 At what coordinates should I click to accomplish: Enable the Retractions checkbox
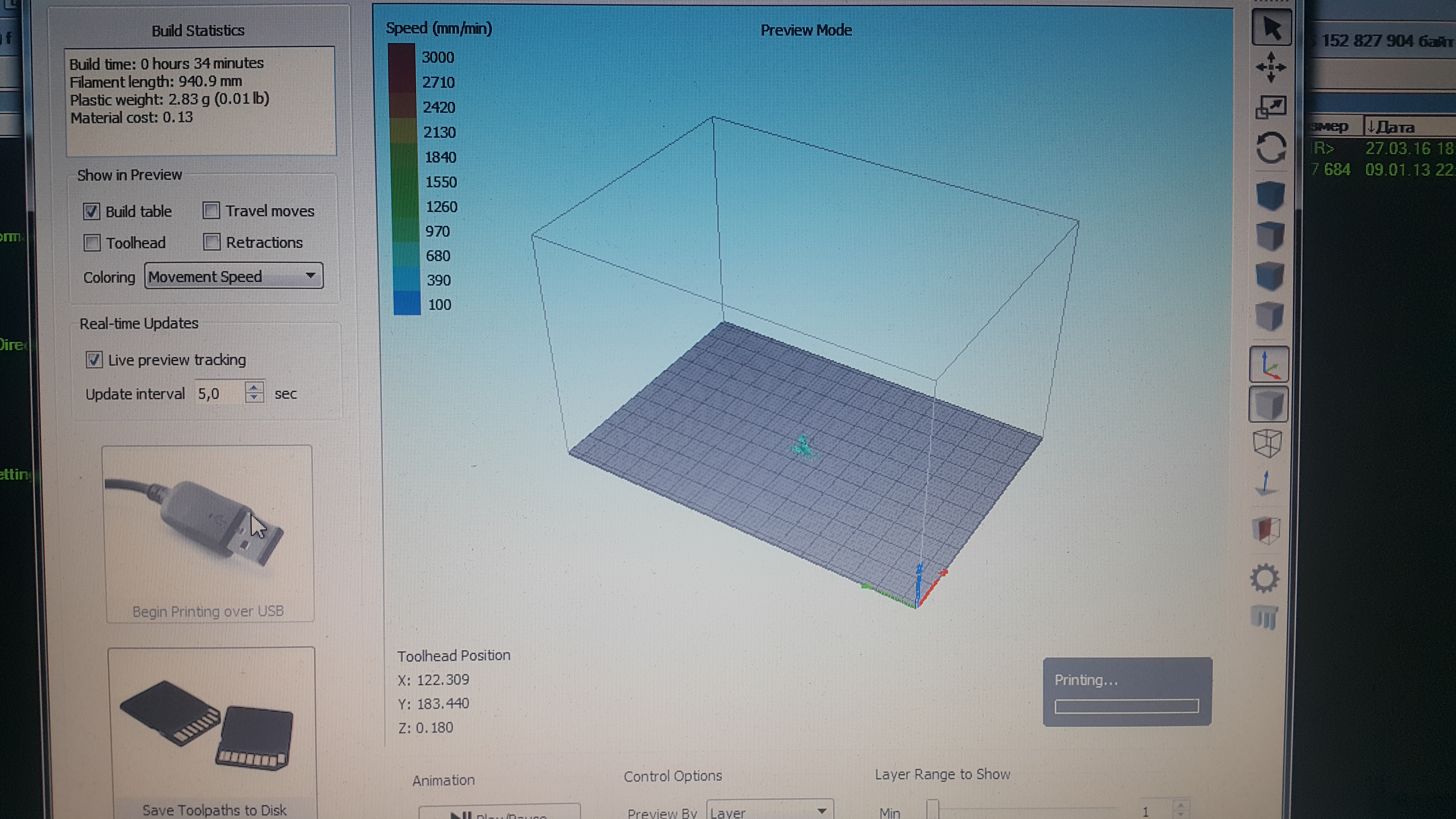211,242
